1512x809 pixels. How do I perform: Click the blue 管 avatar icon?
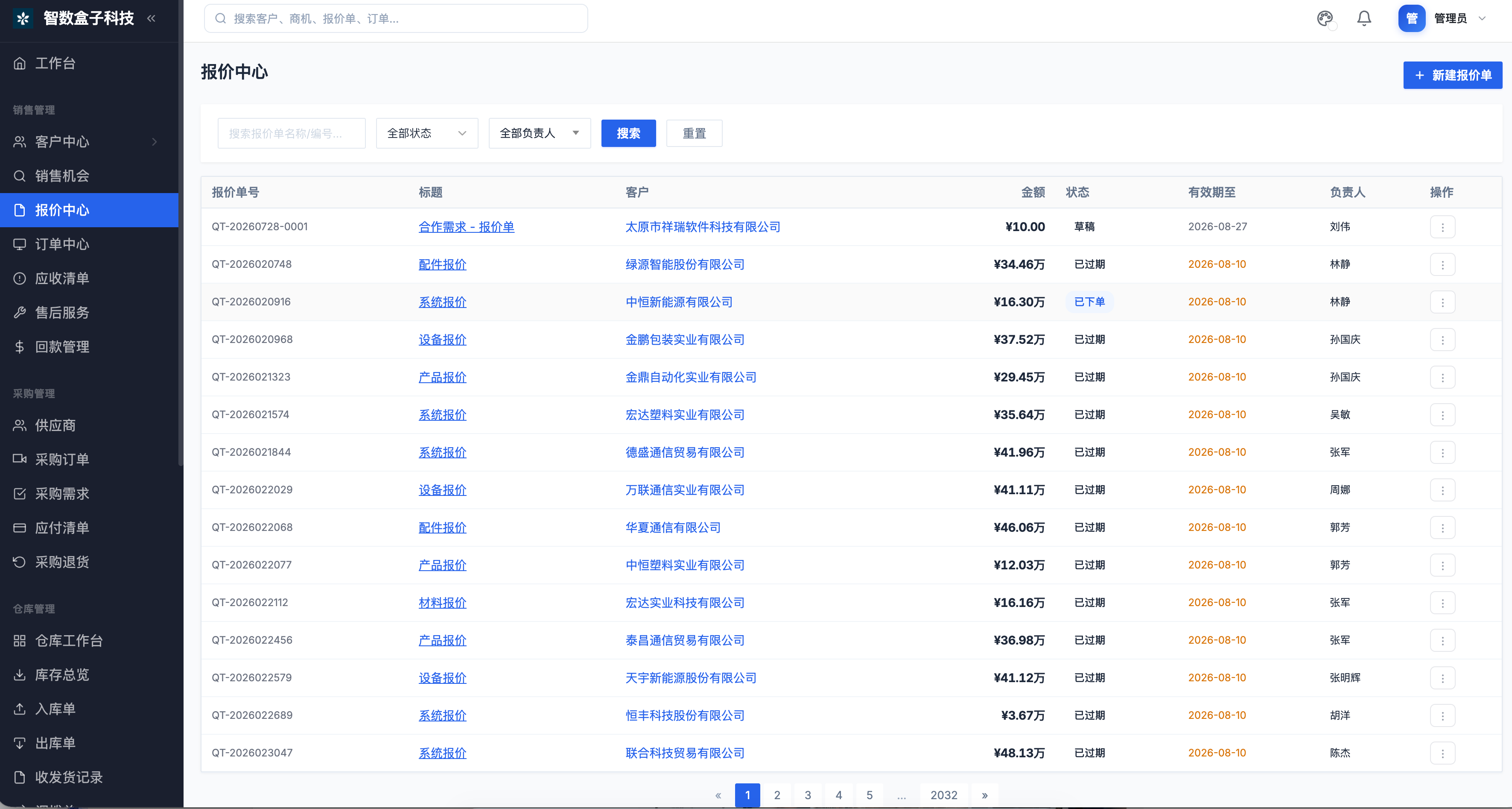coord(1412,18)
